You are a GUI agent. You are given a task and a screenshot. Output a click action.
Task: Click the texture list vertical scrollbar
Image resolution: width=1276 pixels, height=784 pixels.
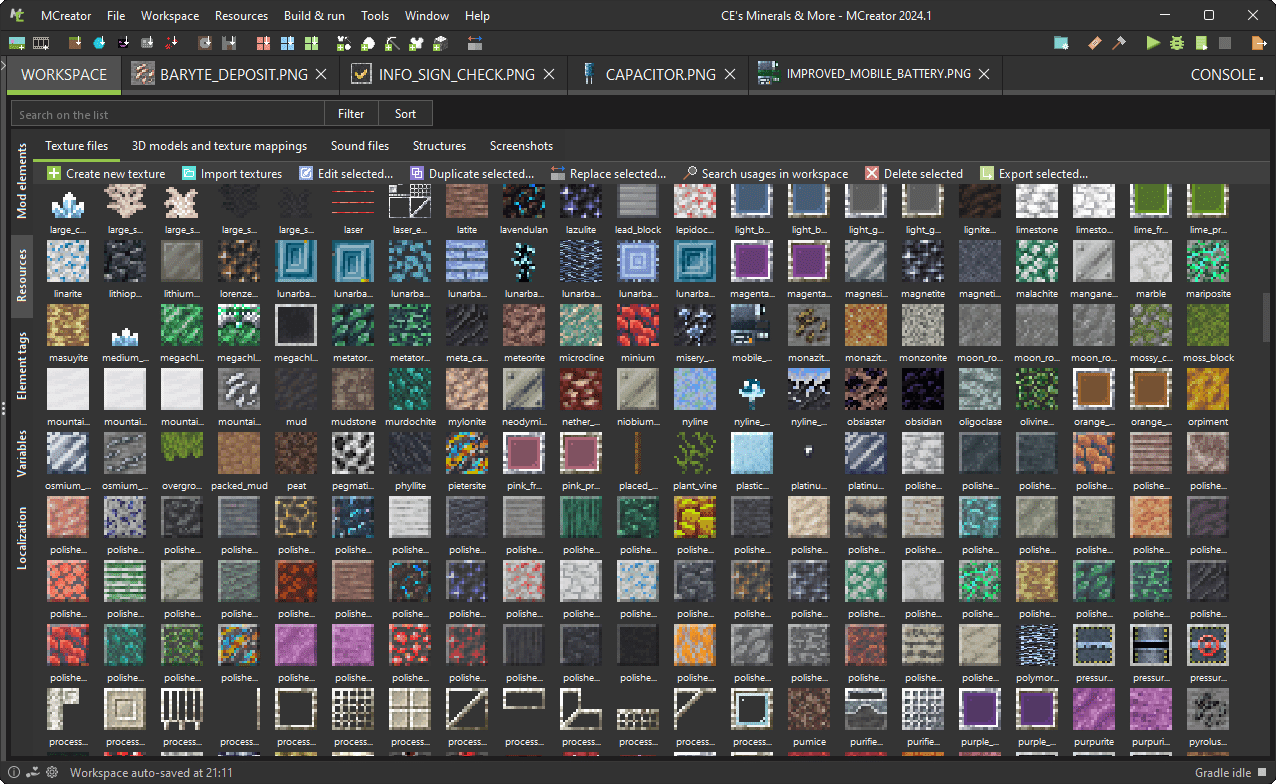click(x=1268, y=318)
